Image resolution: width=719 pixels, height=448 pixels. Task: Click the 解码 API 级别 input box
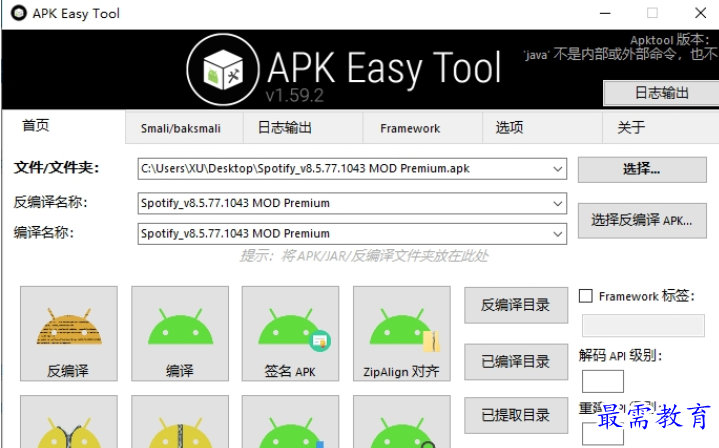pyautogui.click(x=603, y=382)
